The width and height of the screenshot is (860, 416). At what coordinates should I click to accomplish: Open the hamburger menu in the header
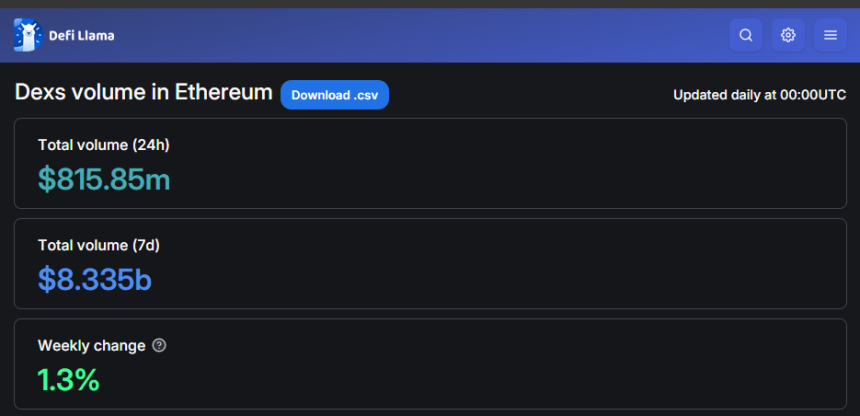[x=830, y=35]
